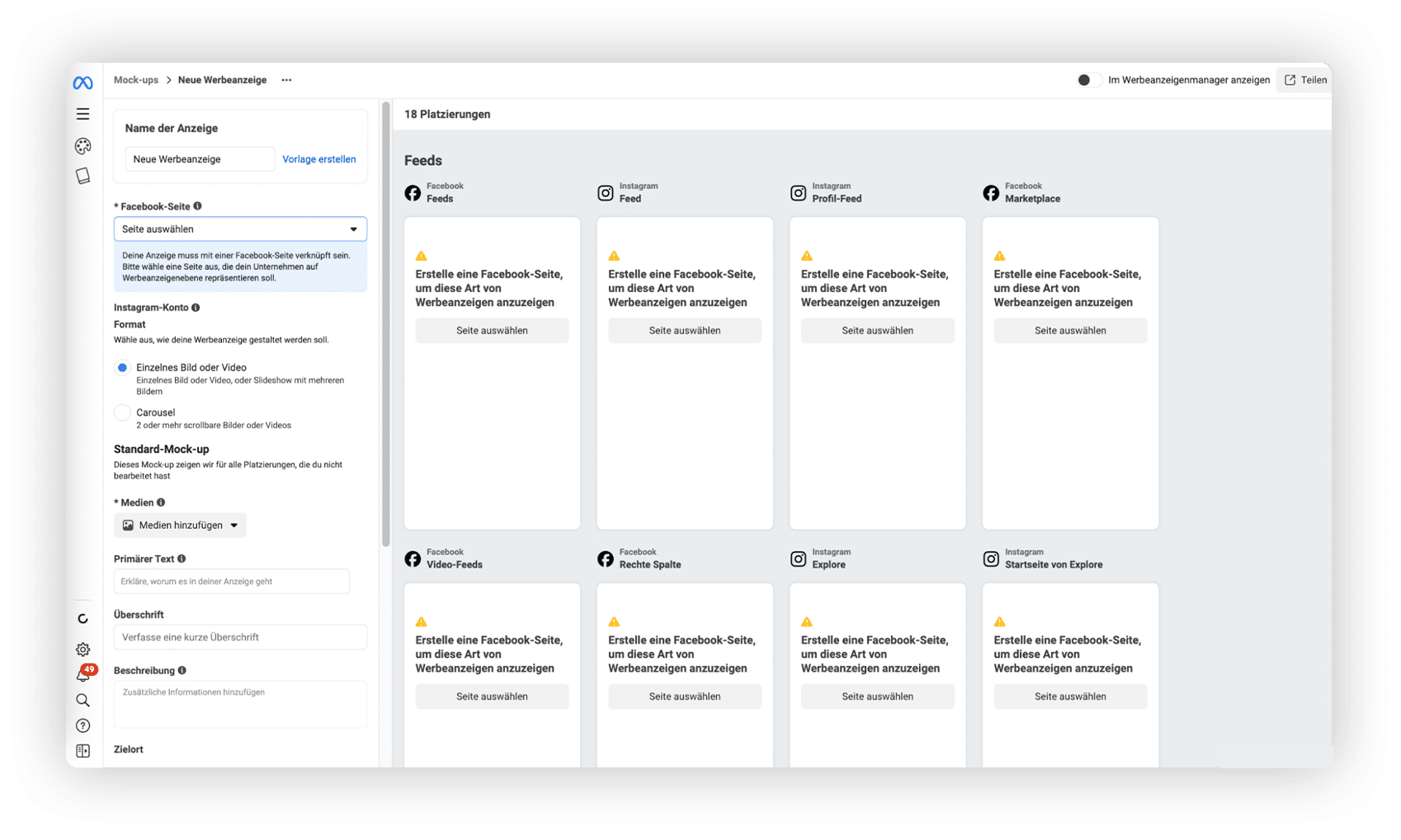This screenshot has width=1401, height=840.
Task: Click Seite auswählen in Profil-Feed card
Action: [x=877, y=331]
